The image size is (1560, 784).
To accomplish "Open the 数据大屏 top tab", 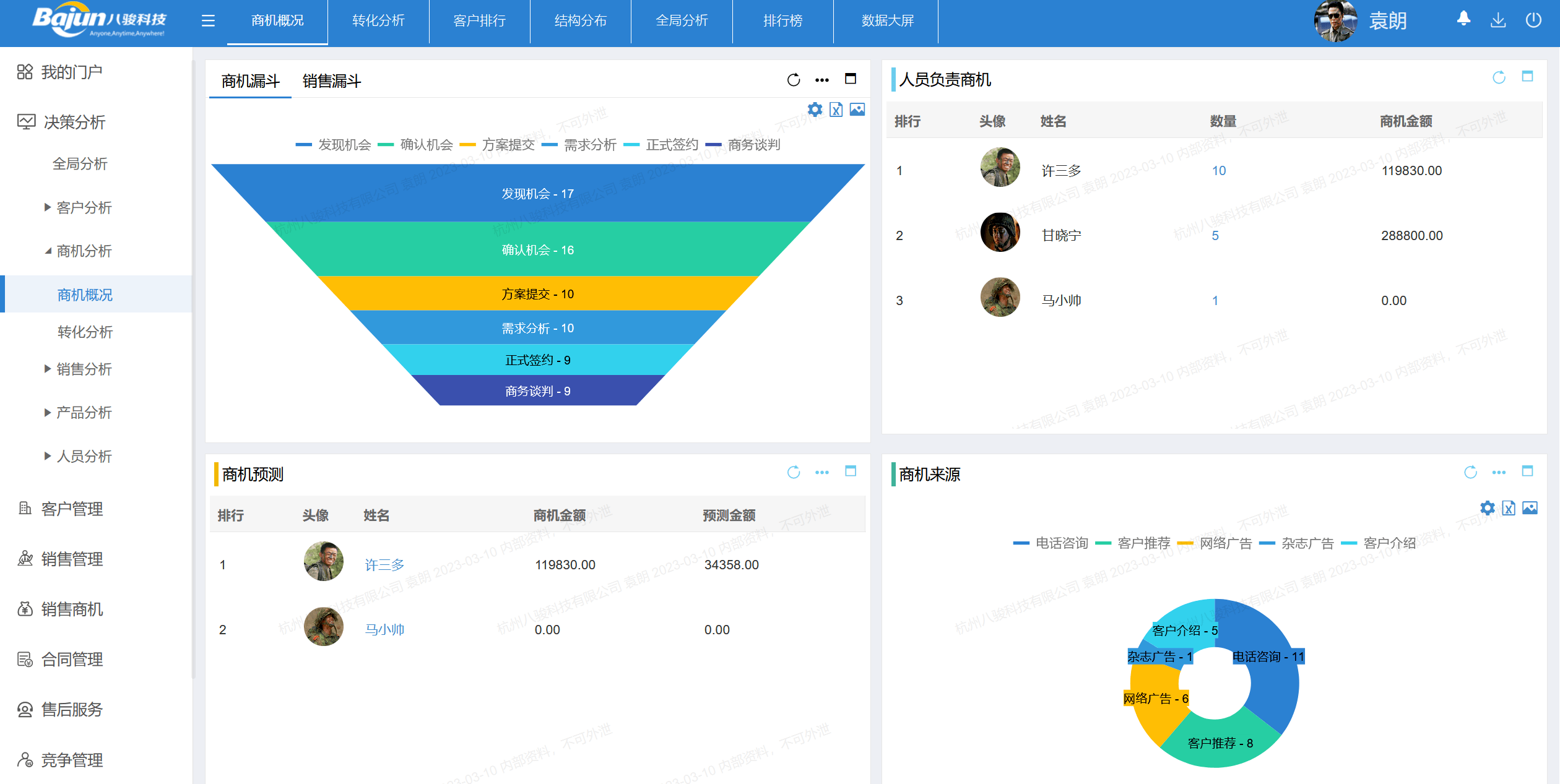I will click(886, 21).
